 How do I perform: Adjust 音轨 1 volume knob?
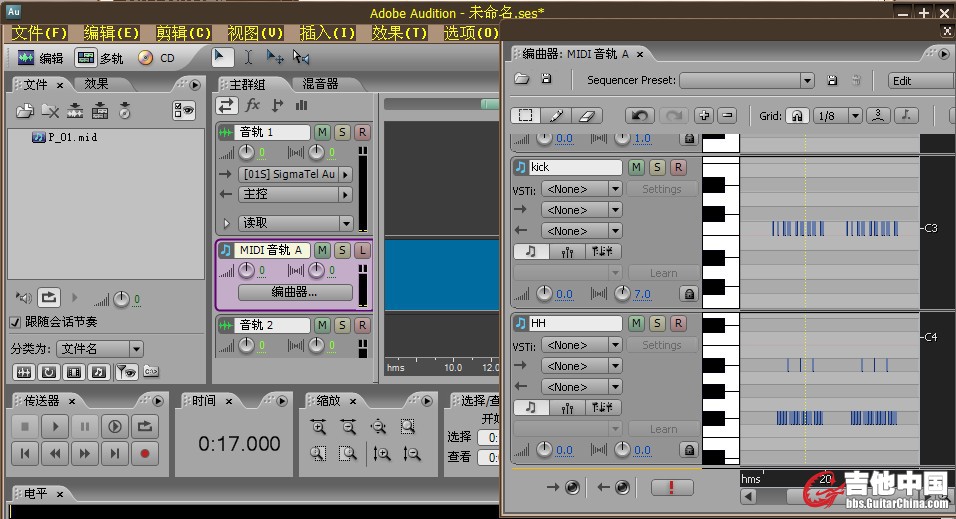click(x=246, y=152)
